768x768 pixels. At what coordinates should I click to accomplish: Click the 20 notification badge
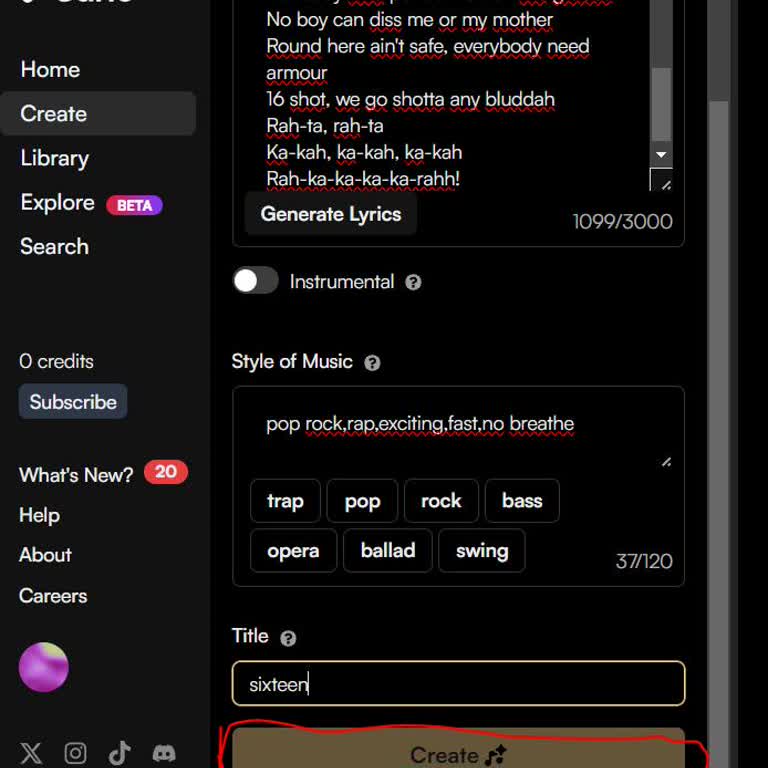(166, 472)
